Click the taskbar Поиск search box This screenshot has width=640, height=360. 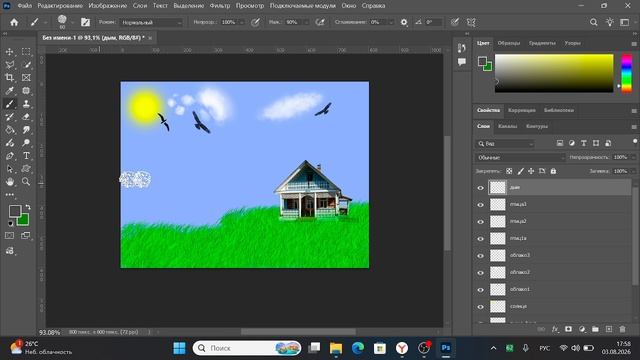point(247,348)
